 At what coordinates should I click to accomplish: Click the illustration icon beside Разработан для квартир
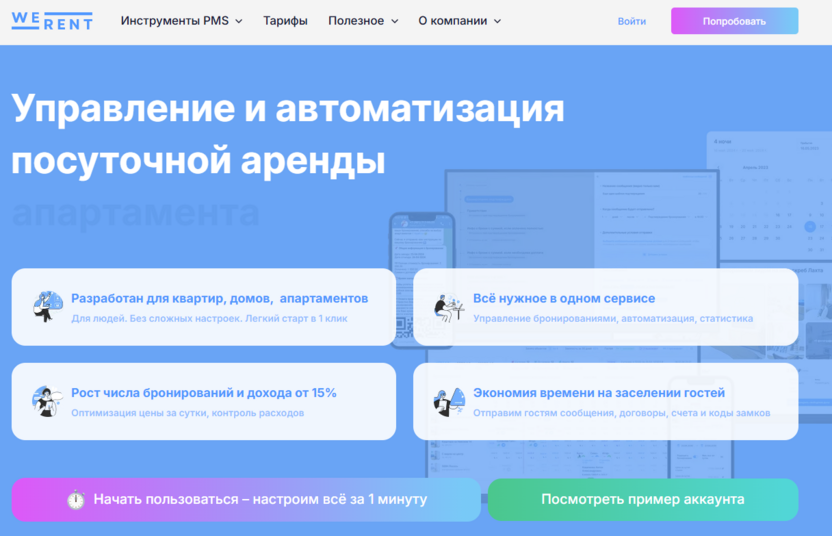(x=47, y=306)
